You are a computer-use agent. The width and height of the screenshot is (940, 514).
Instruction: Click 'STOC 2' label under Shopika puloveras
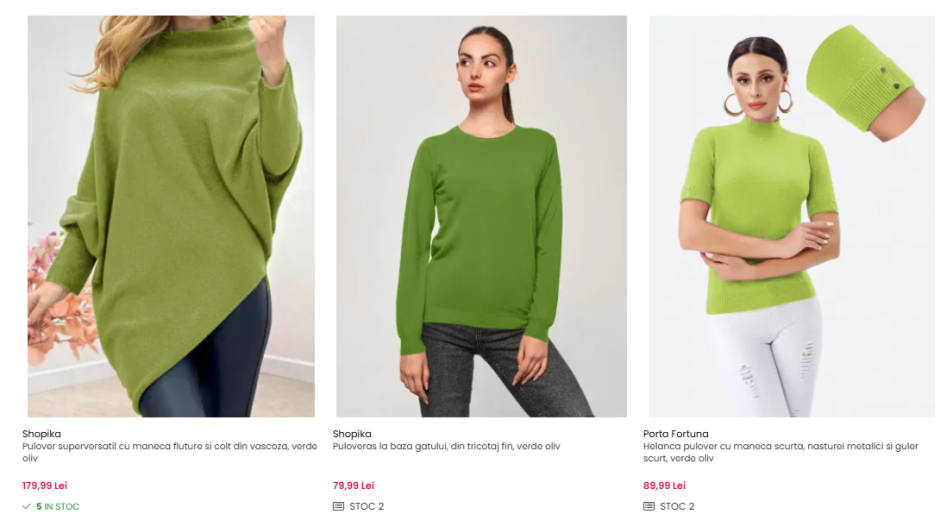[x=366, y=506]
